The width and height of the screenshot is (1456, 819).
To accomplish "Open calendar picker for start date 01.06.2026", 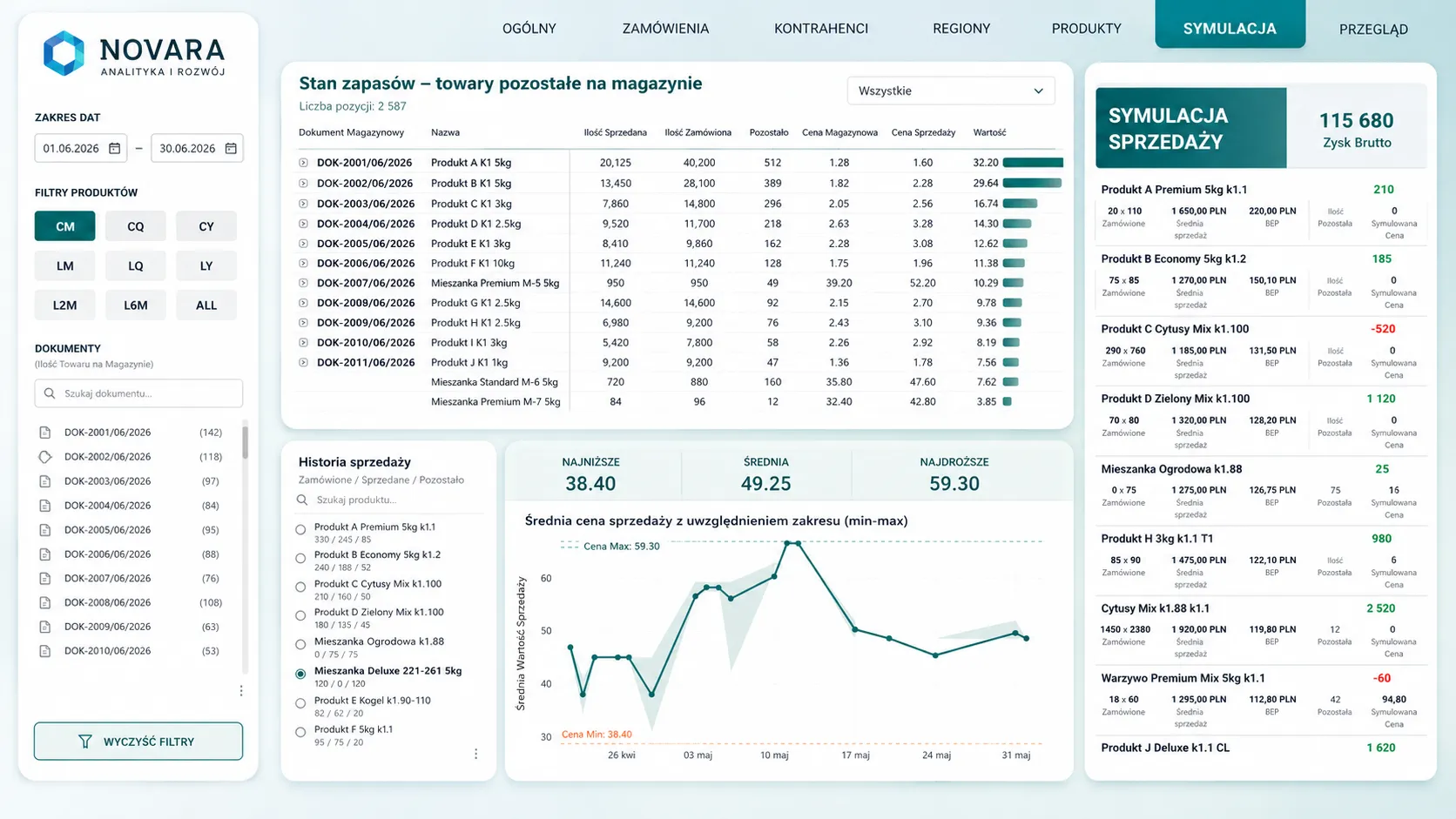I will (x=114, y=149).
